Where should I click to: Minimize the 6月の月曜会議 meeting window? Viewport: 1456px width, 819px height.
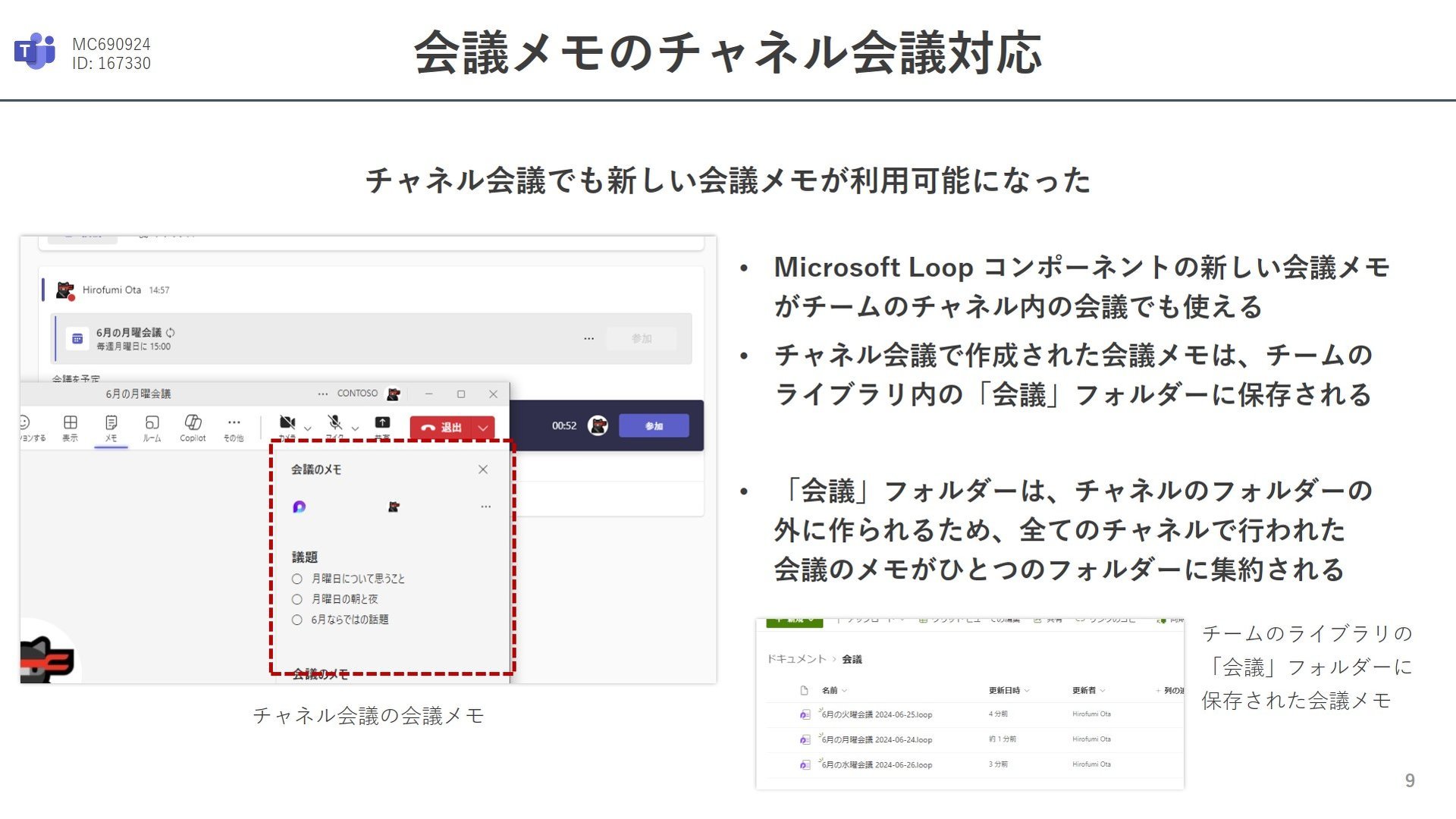428,394
